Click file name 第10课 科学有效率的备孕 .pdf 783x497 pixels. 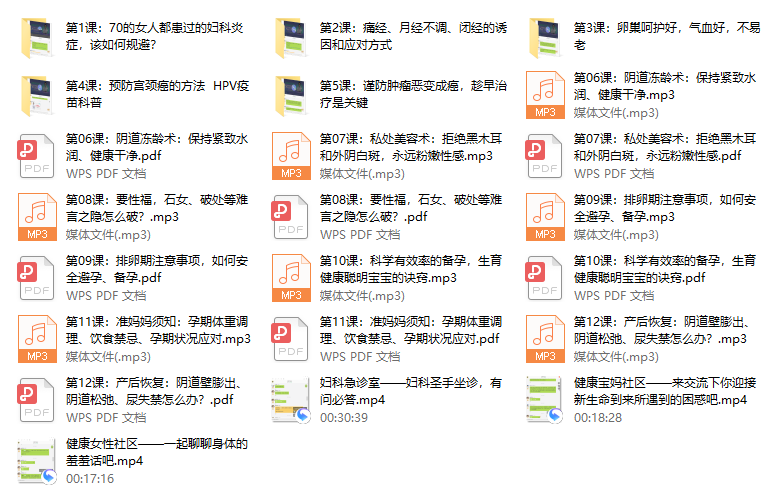tap(665, 269)
